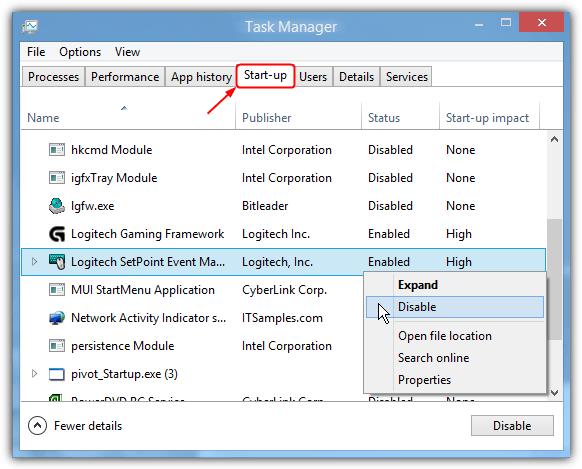Select the hkcmd Module row name
This screenshot has width=582, height=469.
click(112, 150)
